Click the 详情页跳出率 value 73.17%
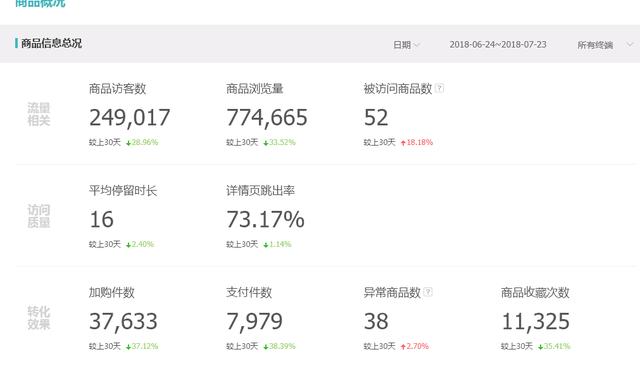The width and height of the screenshot is (640, 366). click(x=265, y=220)
